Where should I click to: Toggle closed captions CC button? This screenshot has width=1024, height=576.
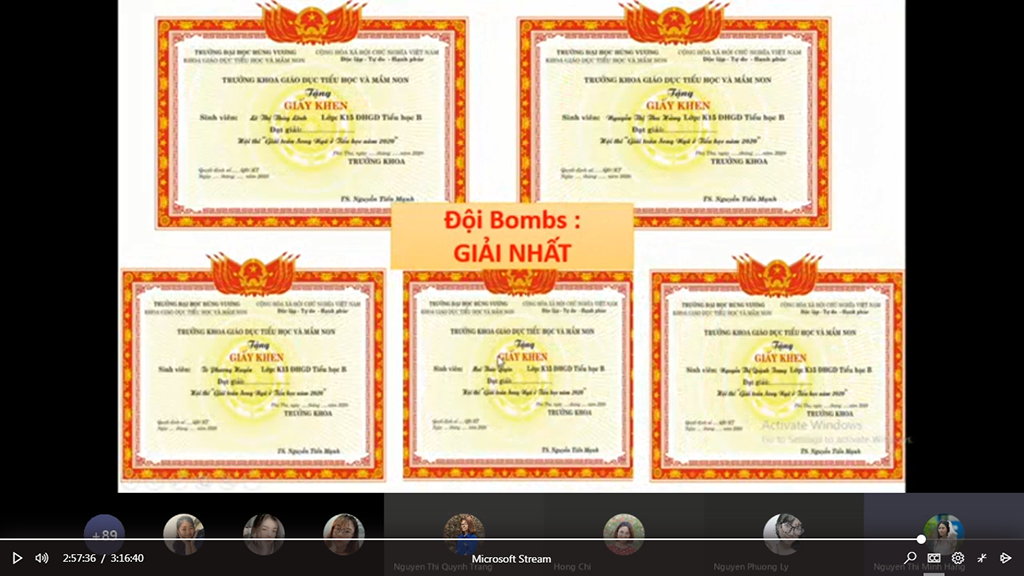pyautogui.click(x=934, y=558)
